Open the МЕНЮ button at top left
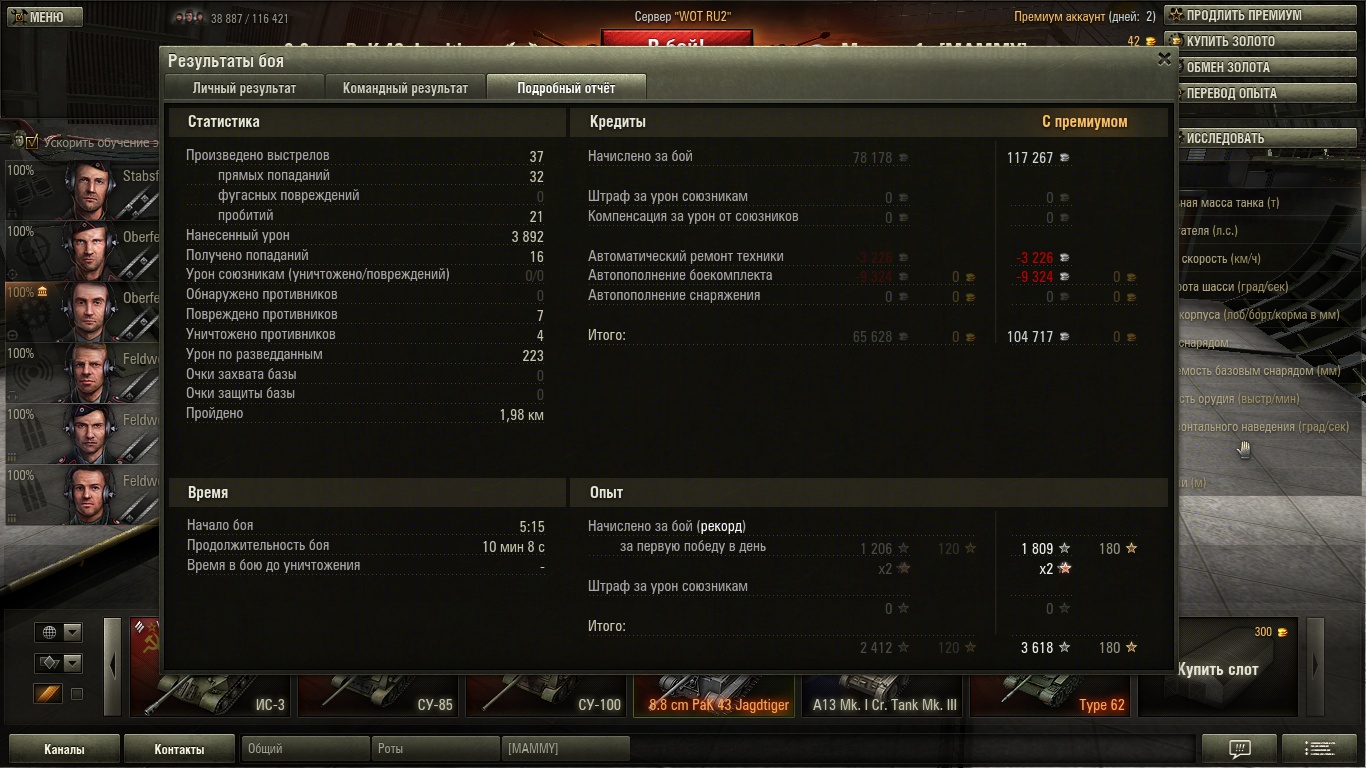1366x768 pixels. [38, 17]
